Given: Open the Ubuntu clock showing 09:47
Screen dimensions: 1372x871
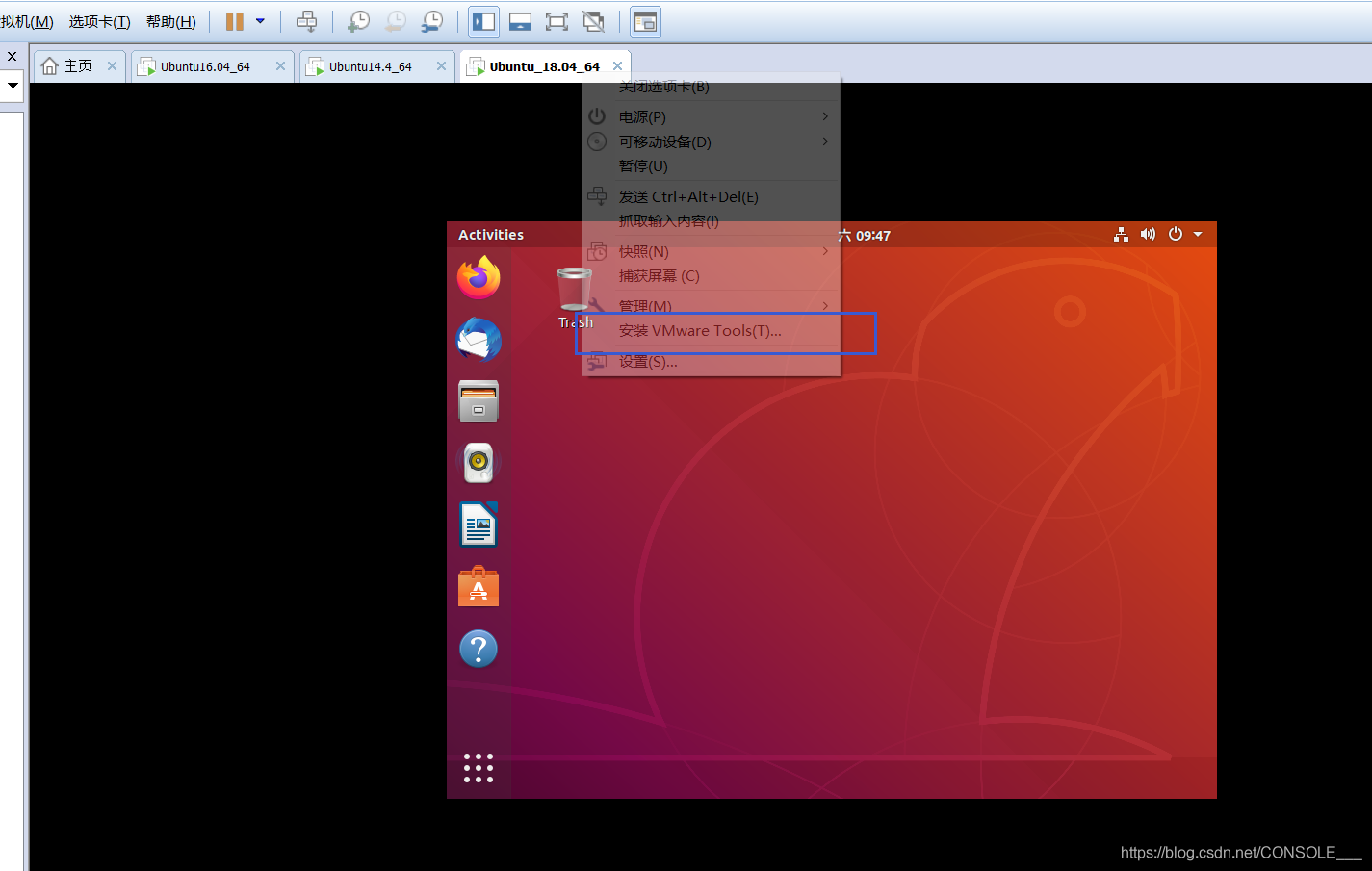Looking at the screenshot, I should tap(865, 235).
